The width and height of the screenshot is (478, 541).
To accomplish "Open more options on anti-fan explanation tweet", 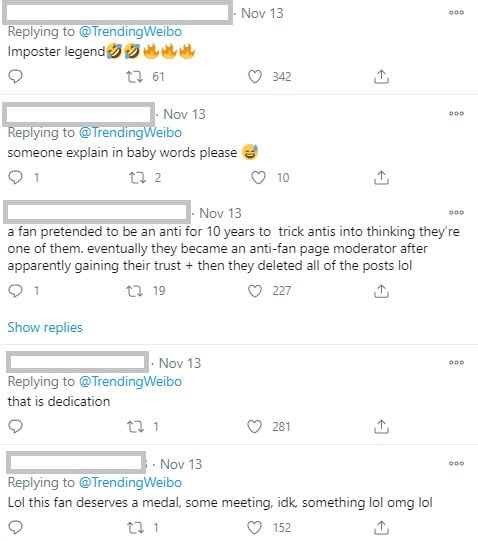I will tap(456, 212).
